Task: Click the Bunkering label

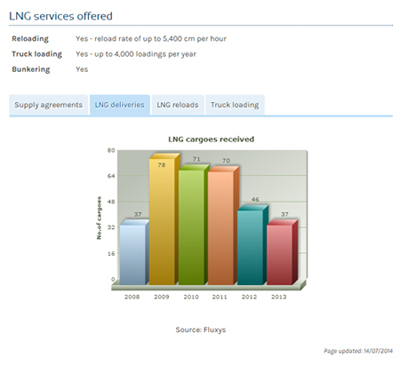Action: 31,69
